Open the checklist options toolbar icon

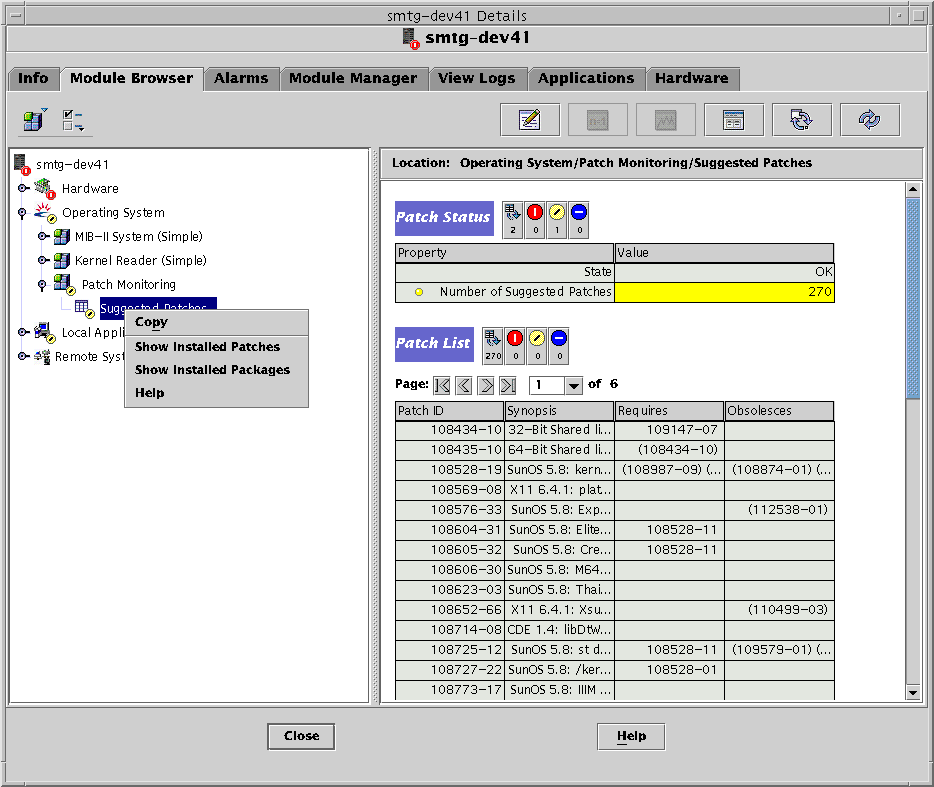coord(73,120)
